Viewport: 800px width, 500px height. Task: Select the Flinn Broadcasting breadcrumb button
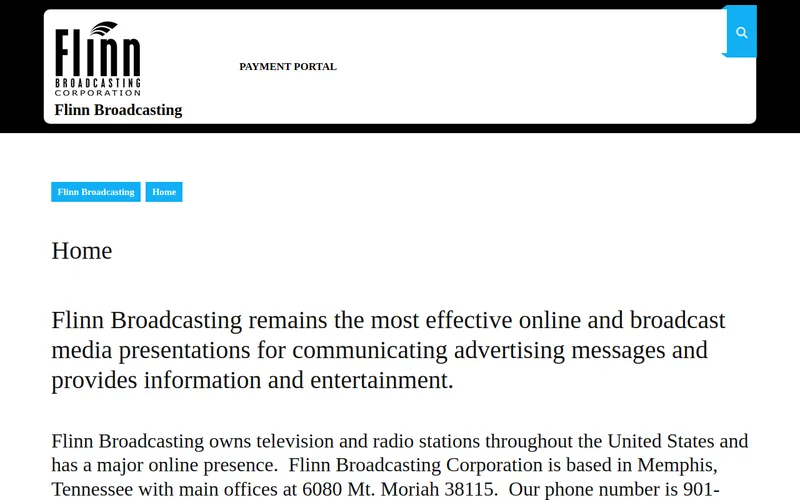pyautogui.click(x=96, y=192)
